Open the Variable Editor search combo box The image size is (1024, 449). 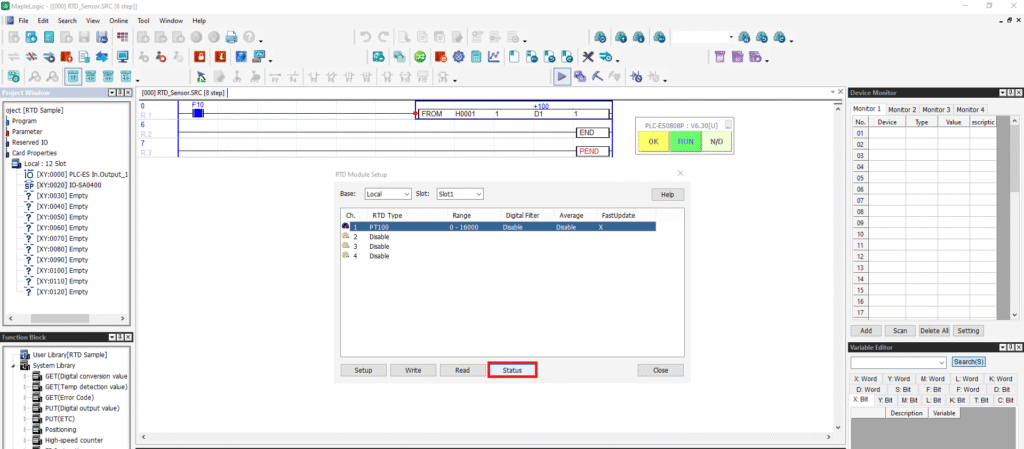click(x=898, y=362)
